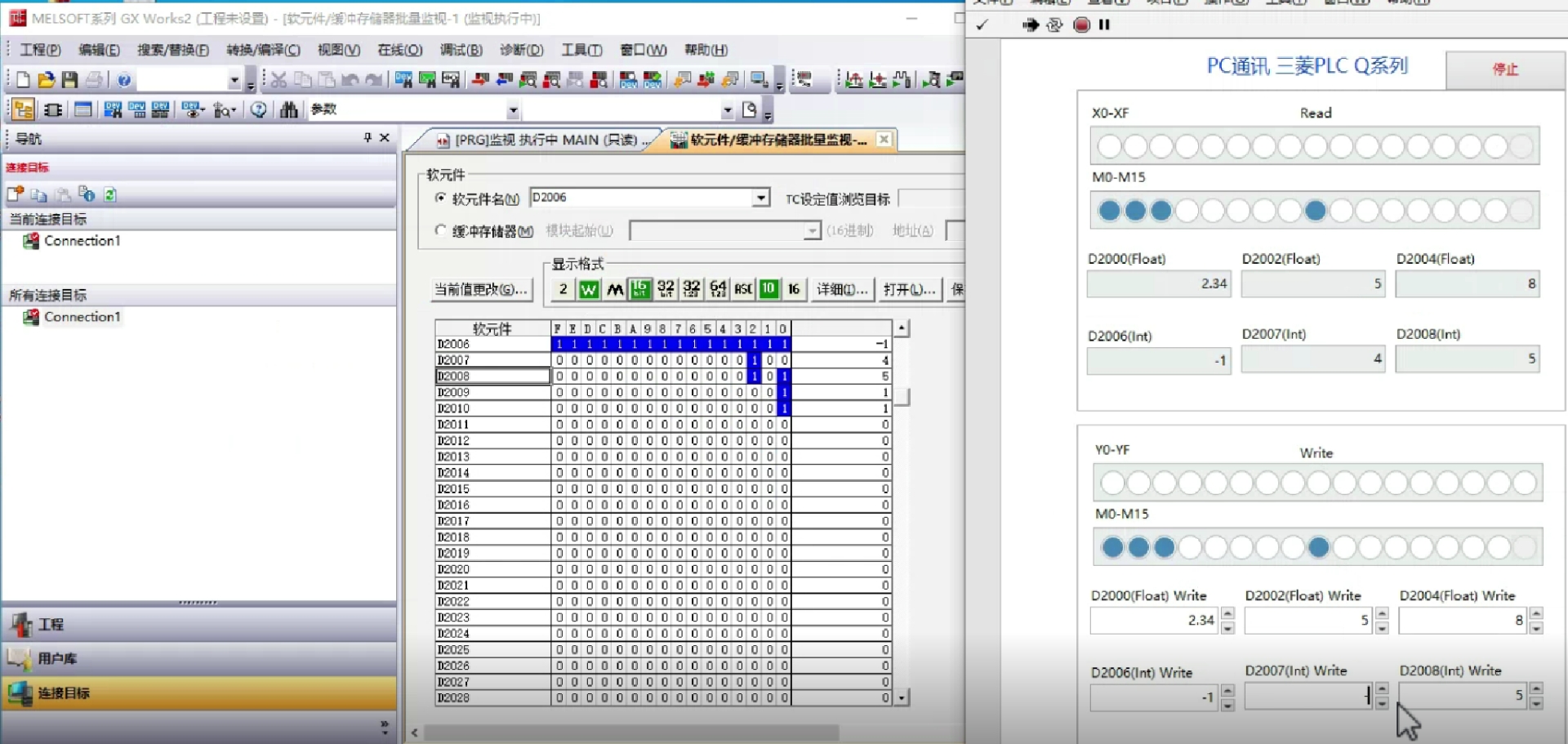The image size is (1568, 744).
Task: Select binary display format '2' button
Action: point(563,289)
